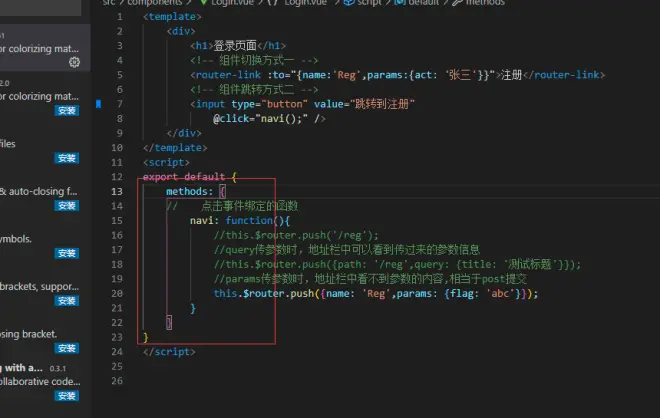Install the '& auto-closing f...' extension
This screenshot has width=660, height=418.
tap(67, 206)
